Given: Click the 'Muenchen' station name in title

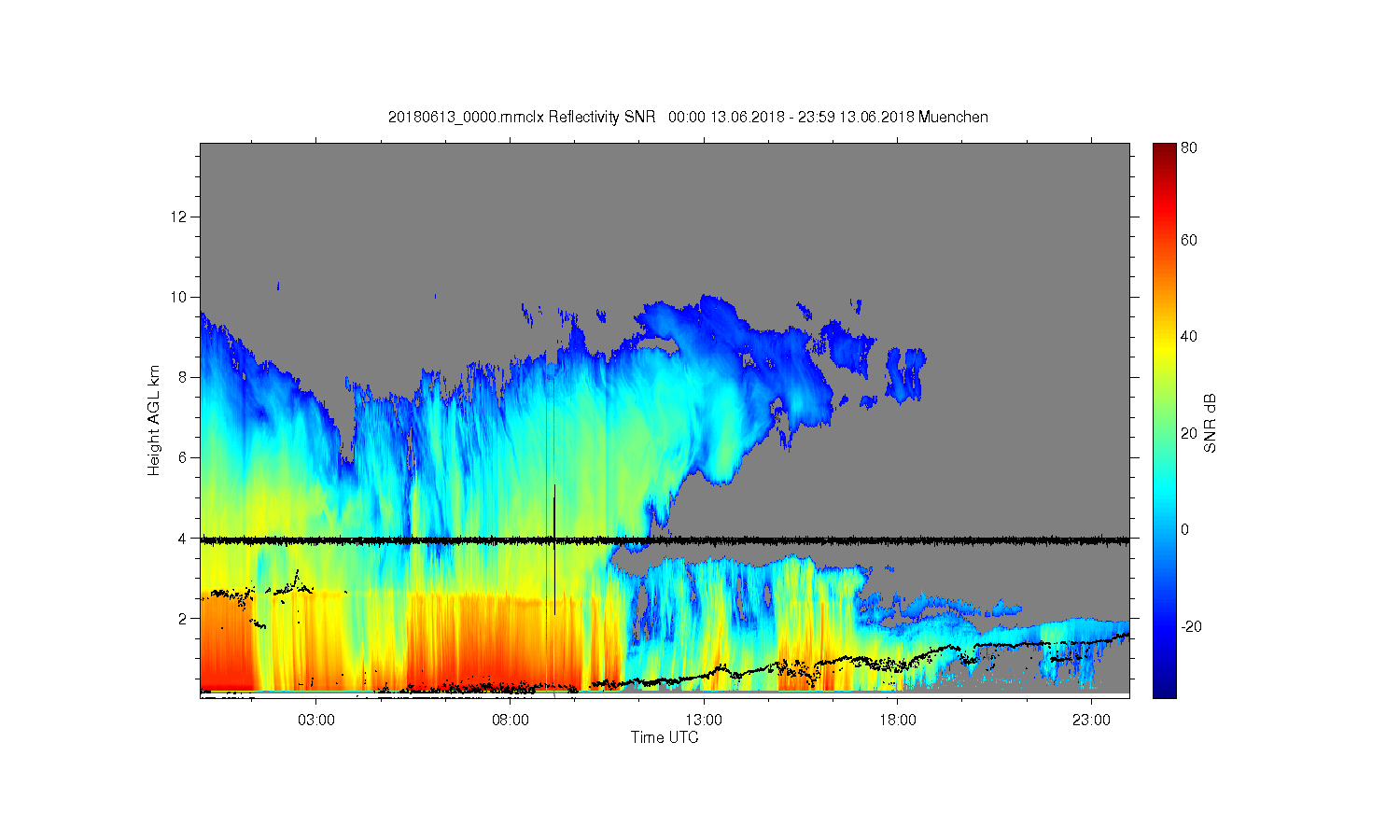Looking at the screenshot, I should tap(953, 117).
